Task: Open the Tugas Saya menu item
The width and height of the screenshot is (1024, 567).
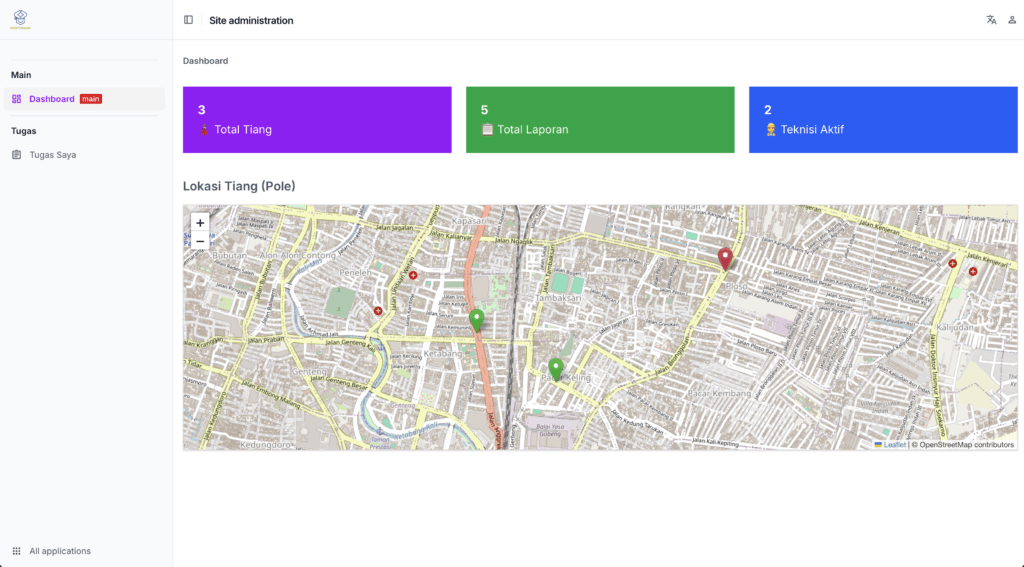Action: click(x=84, y=155)
